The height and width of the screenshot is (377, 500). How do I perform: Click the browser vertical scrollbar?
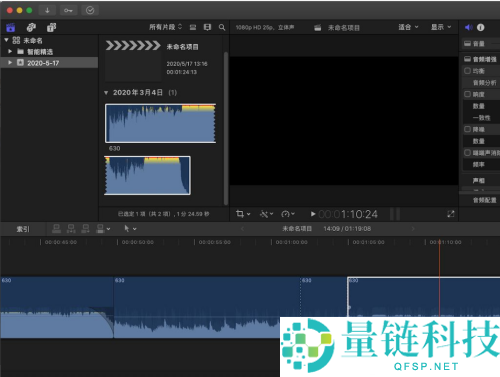pos(226,128)
